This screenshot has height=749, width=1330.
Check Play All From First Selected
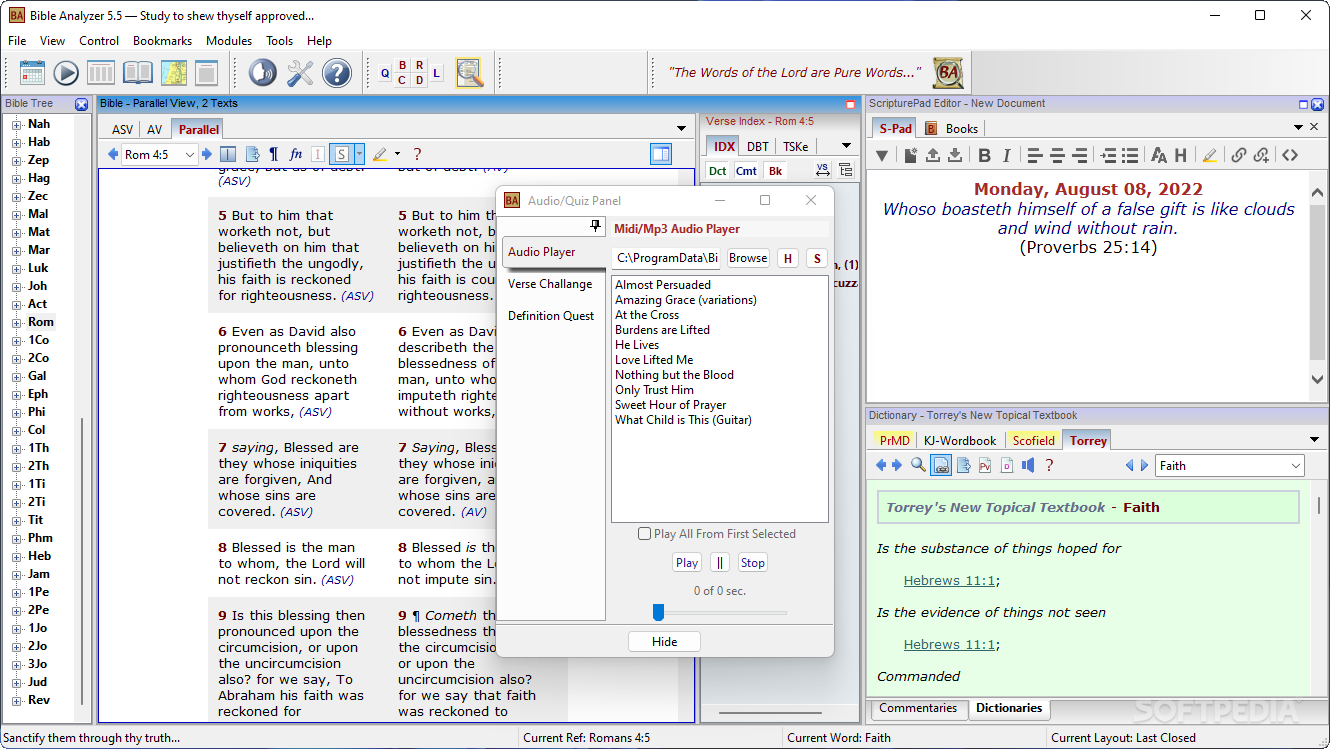click(x=645, y=534)
